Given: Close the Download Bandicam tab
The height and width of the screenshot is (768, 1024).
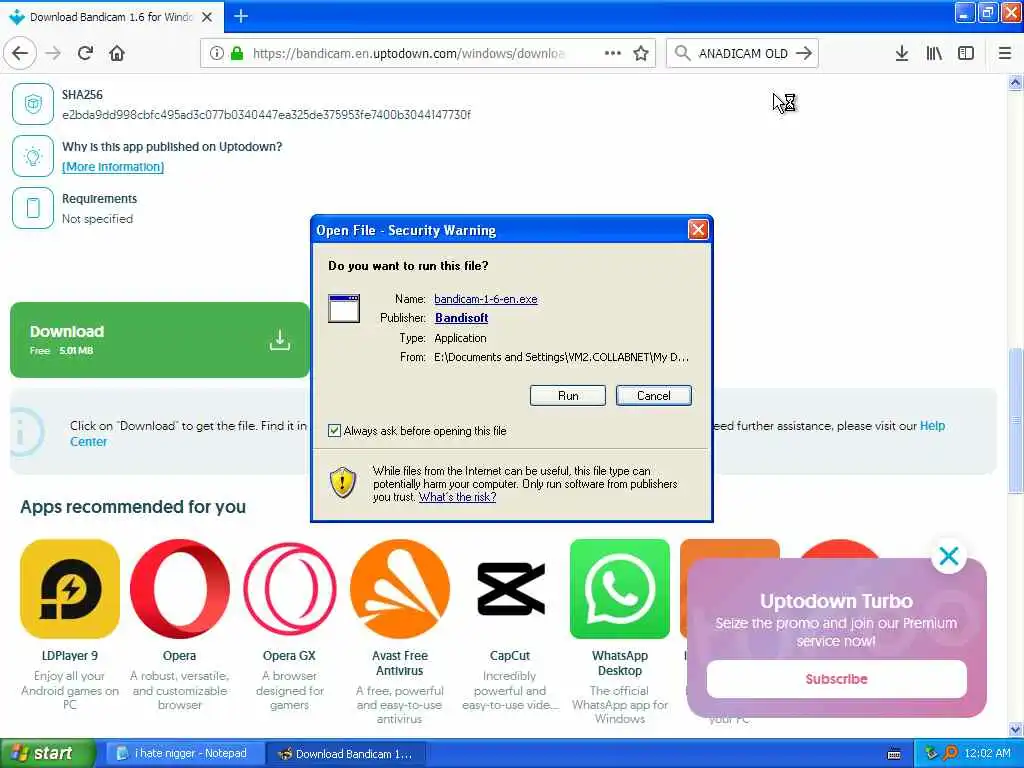Looking at the screenshot, I should coord(207,17).
